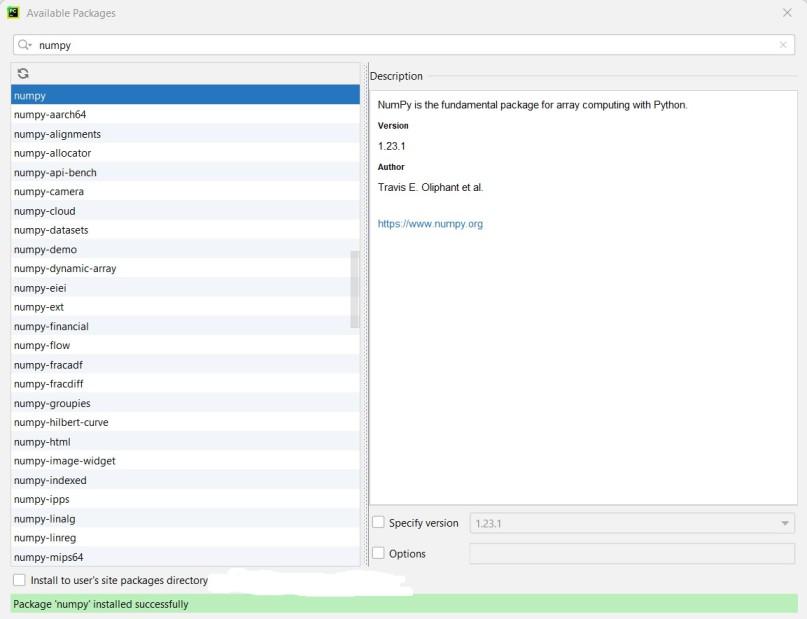Select numpy-ext package
807x619 pixels.
pyautogui.click(x=185, y=307)
